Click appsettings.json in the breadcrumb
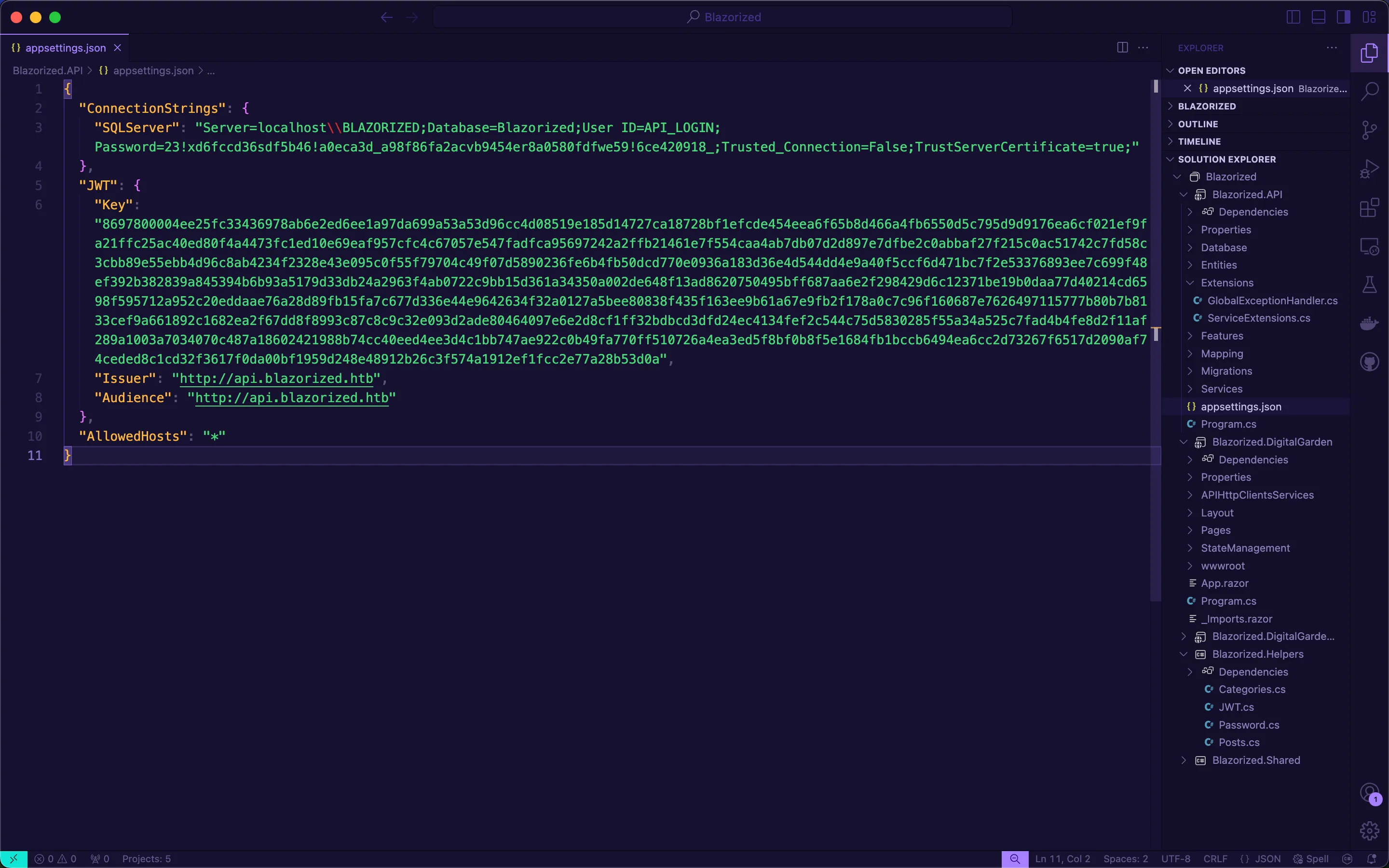Image resolution: width=1389 pixels, height=868 pixels. coord(153,70)
